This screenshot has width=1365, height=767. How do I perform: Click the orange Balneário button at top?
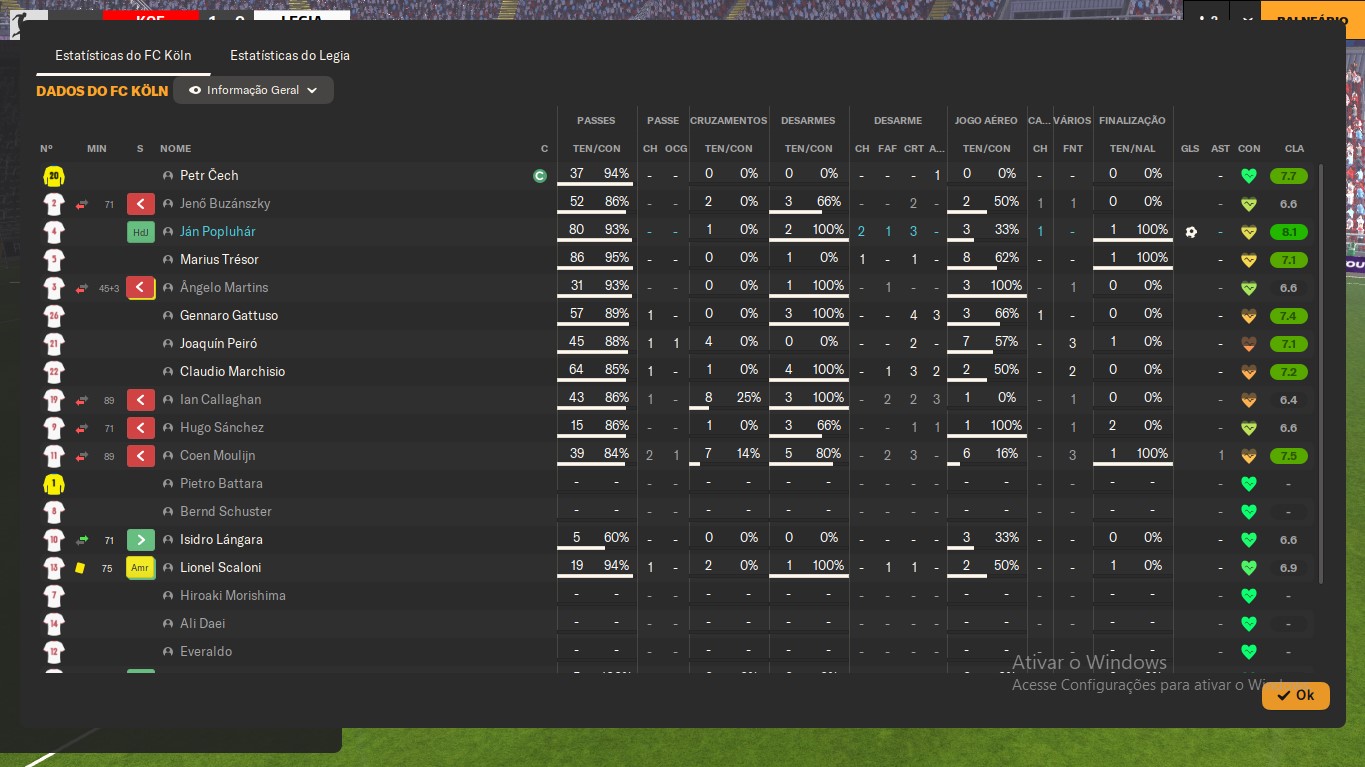click(1312, 20)
